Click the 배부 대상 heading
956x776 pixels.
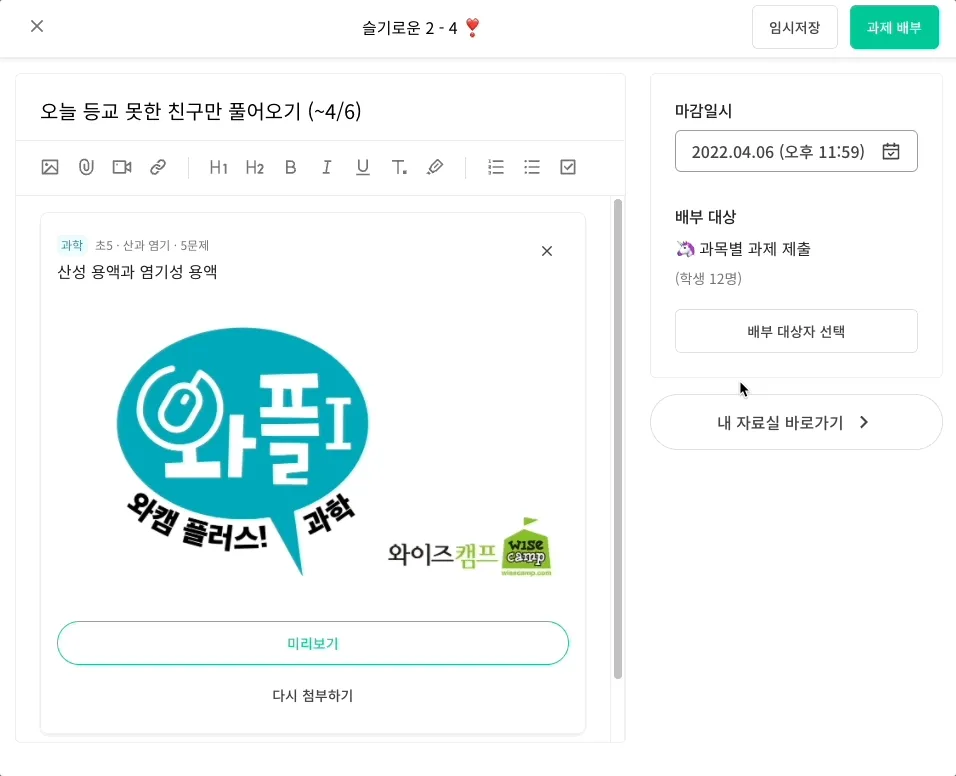point(705,217)
